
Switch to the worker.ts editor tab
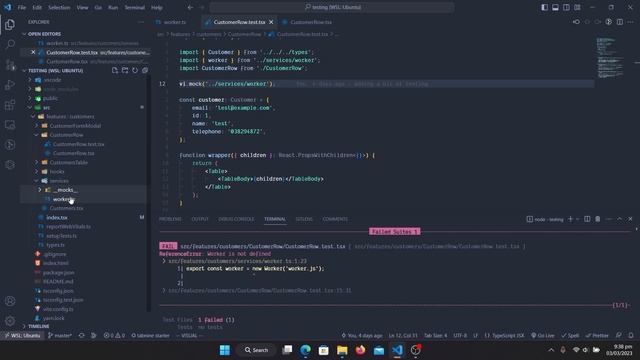(x=171, y=22)
